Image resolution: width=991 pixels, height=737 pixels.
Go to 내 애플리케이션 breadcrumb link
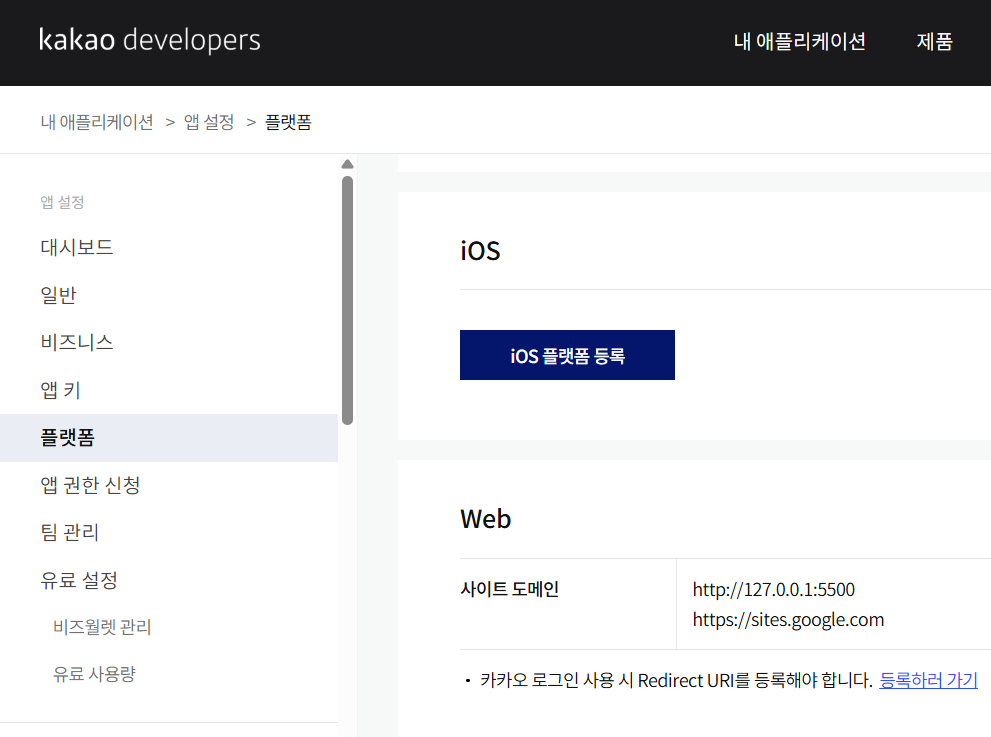click(97, 122)
